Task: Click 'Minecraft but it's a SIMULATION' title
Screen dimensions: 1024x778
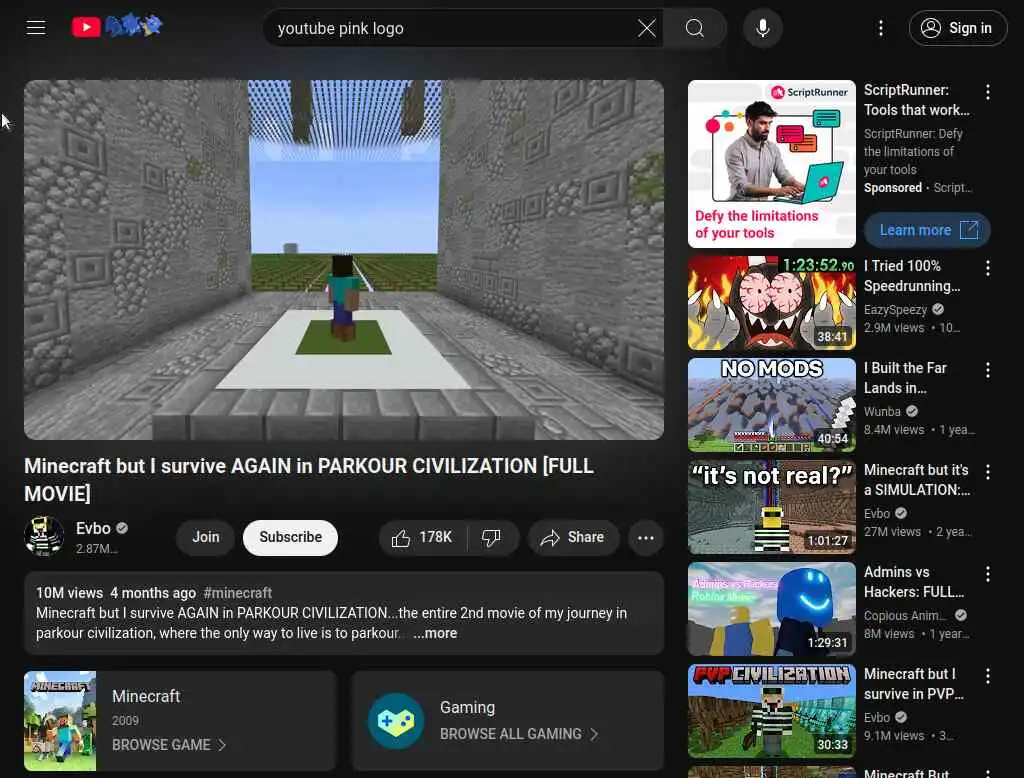Action: [917, 479]
